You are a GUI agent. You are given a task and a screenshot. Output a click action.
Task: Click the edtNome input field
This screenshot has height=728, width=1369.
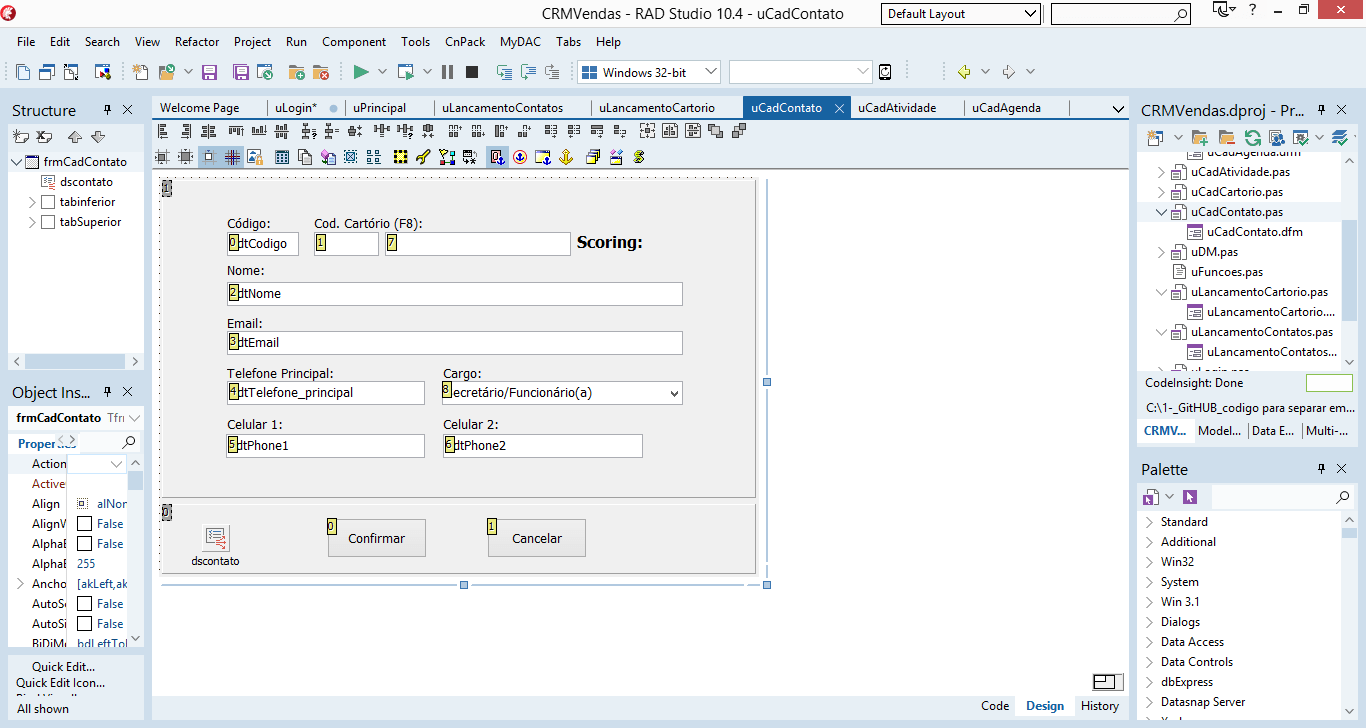click(x=455, y=293)
